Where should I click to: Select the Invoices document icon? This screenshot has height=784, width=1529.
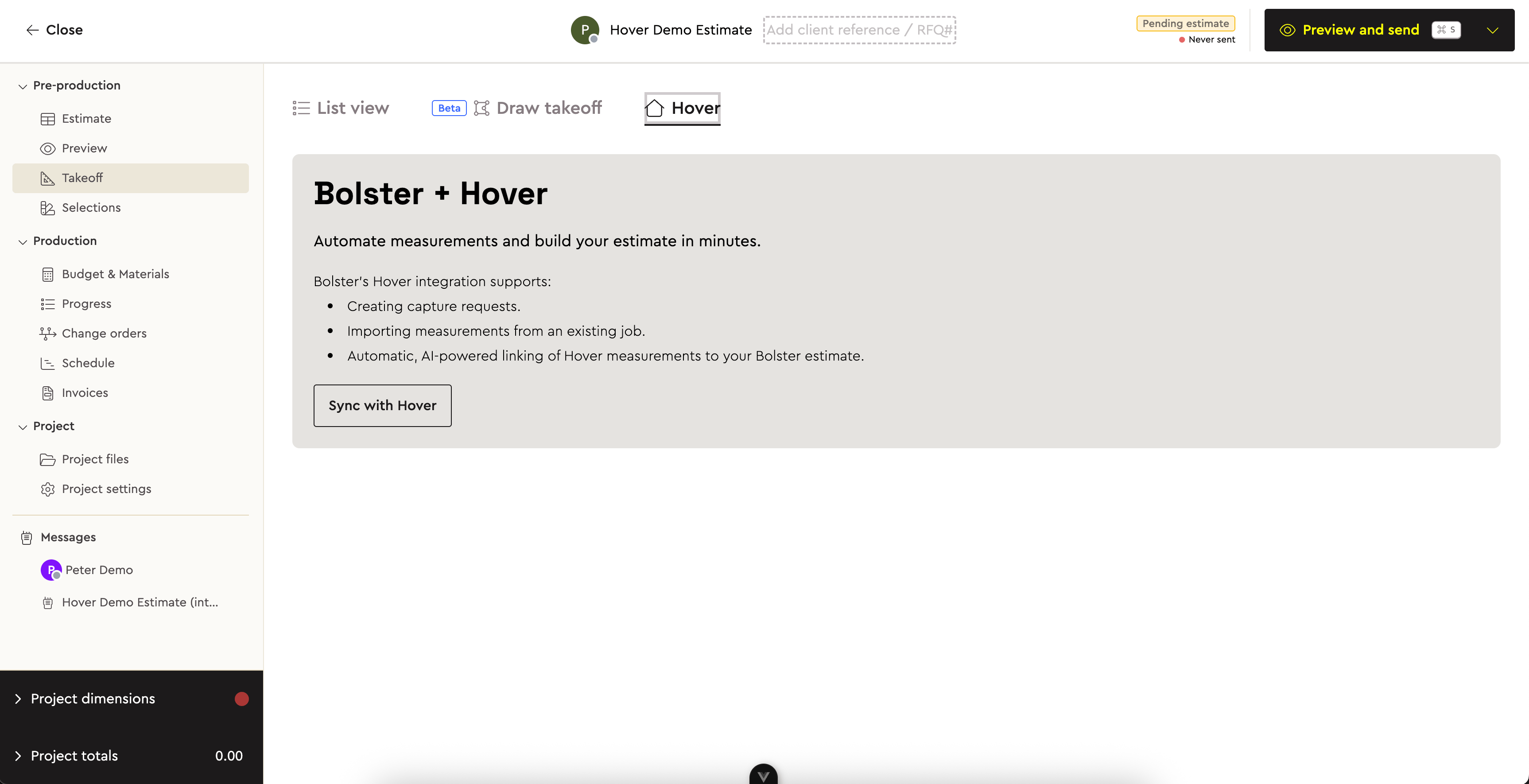[48, 392]
